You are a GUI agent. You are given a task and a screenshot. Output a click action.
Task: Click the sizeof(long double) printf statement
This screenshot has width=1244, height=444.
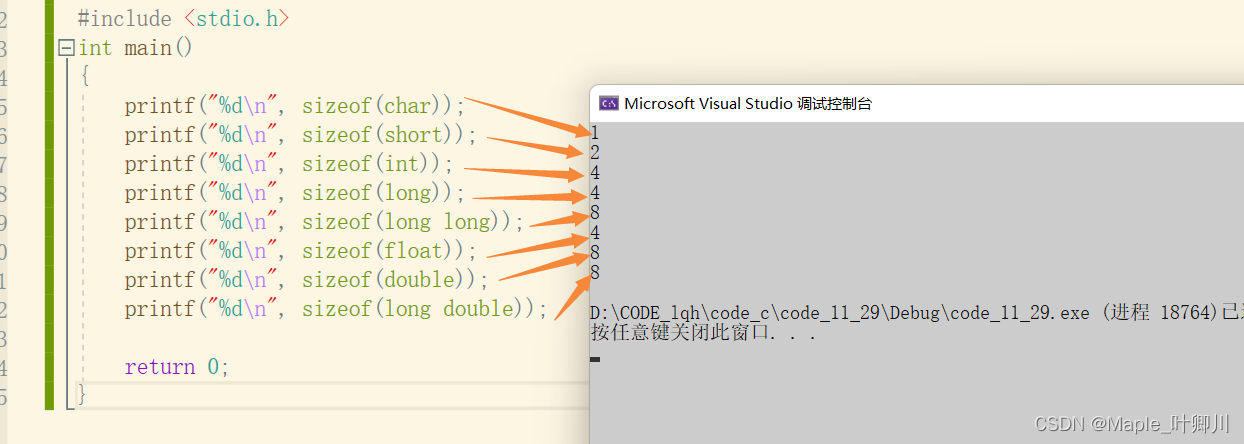[337, 309]
